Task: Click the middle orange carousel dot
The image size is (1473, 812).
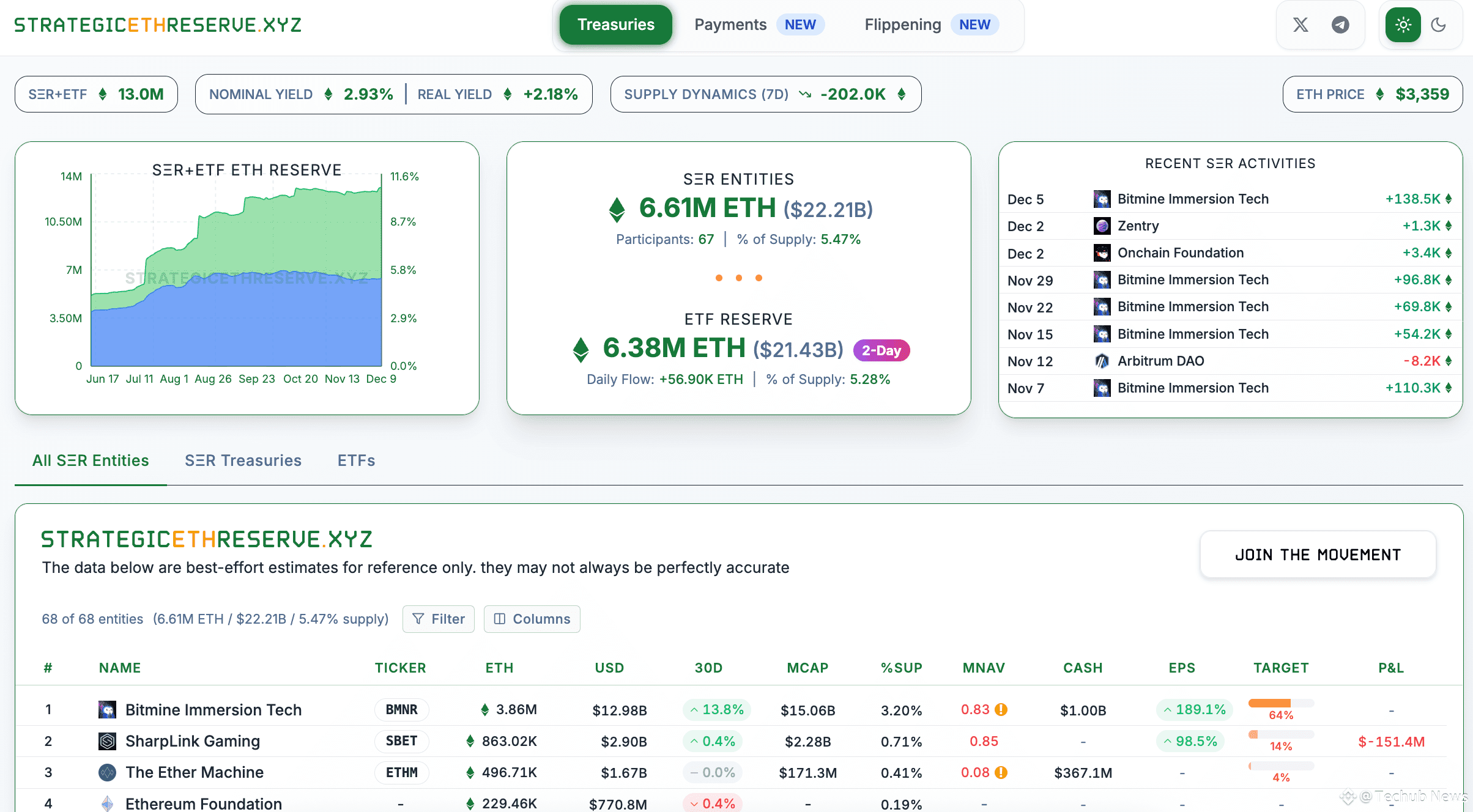Action: click(739, 278)
